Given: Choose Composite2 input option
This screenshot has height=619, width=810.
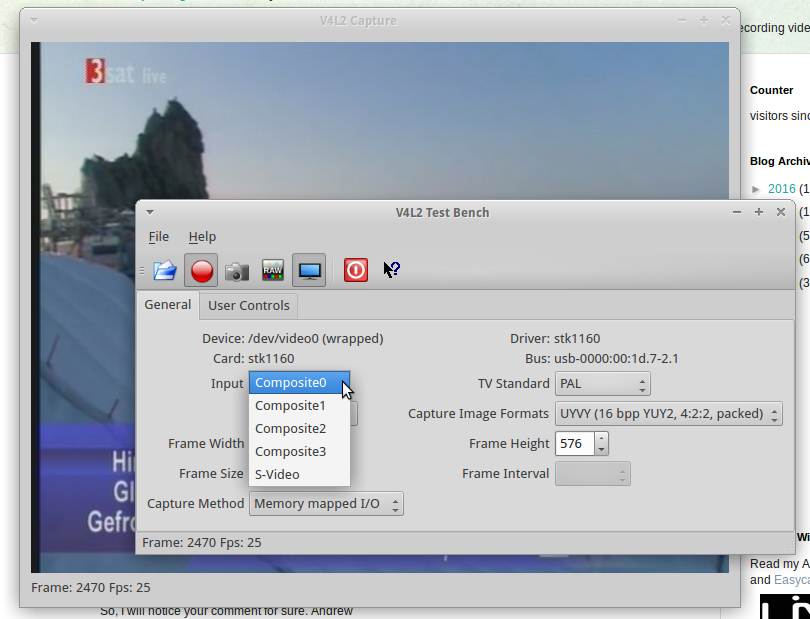Looking at the screenshot, I should pos(299,429).
